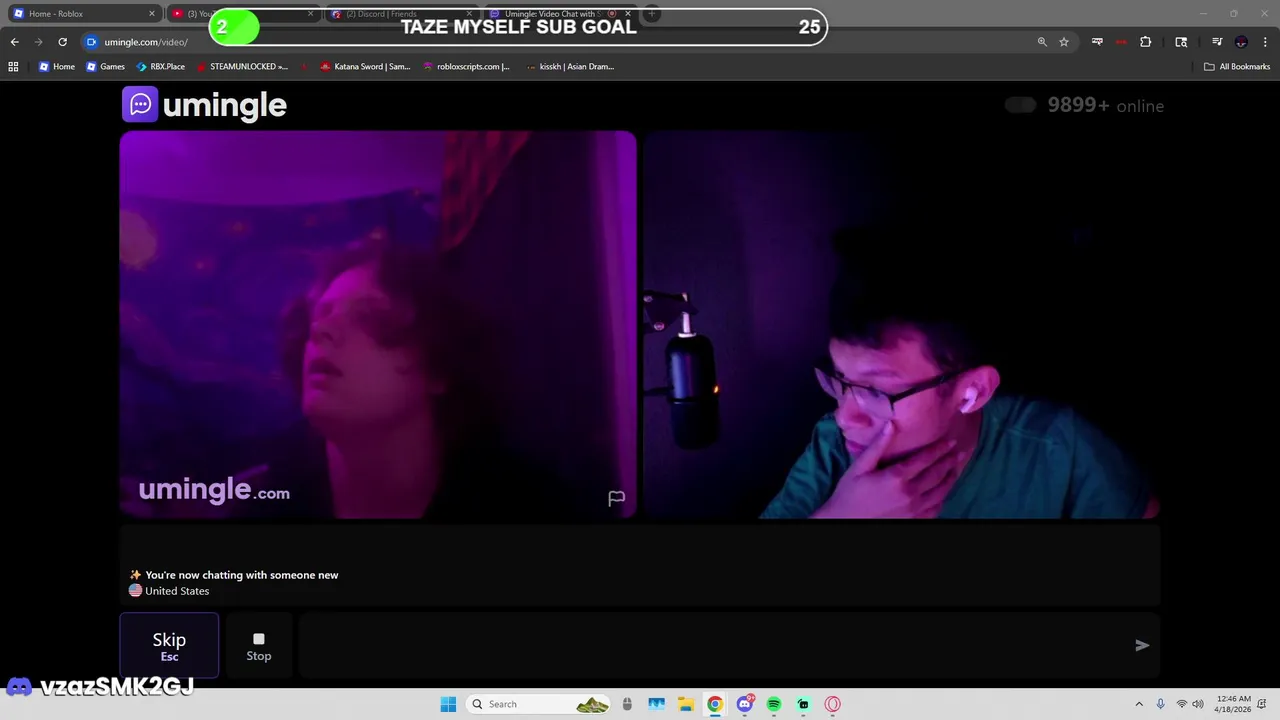This screenshot has width=1280, height=720.
Task: Open the Katana Sword bookmark
Action: click(365, 67)
